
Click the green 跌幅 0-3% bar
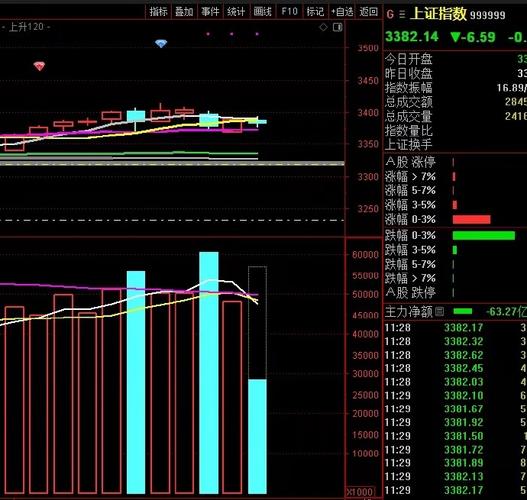484,235
